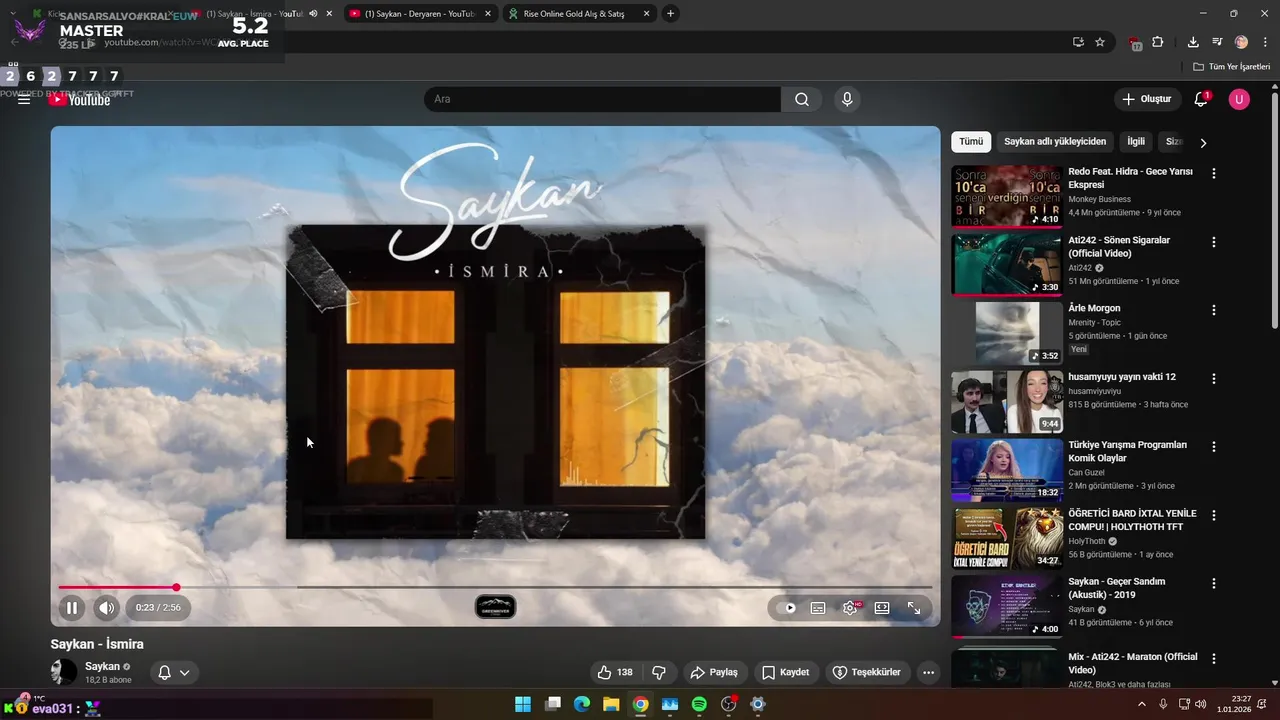Viewport: 1280px width, 720px height.
Task: Seek along the video progress bar
Action: coord(495,587)
